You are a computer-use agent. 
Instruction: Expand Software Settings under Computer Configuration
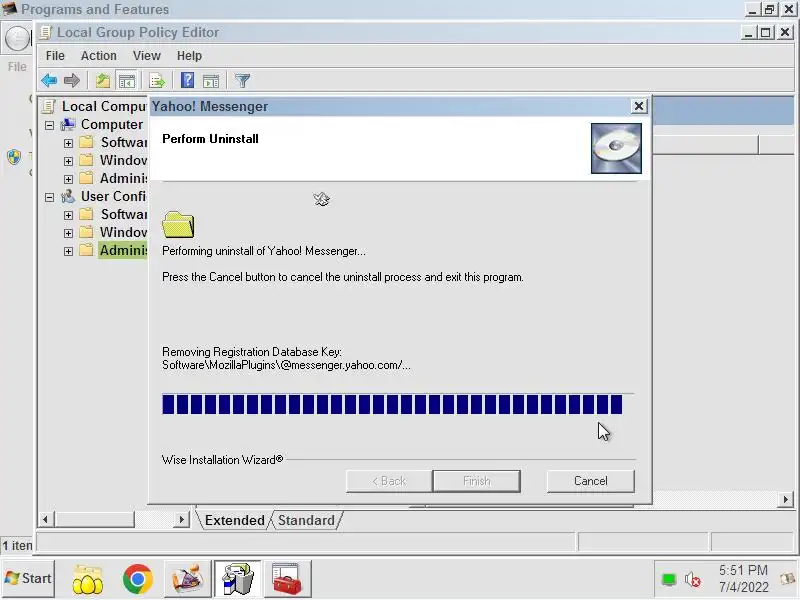(x=68, y=143)
